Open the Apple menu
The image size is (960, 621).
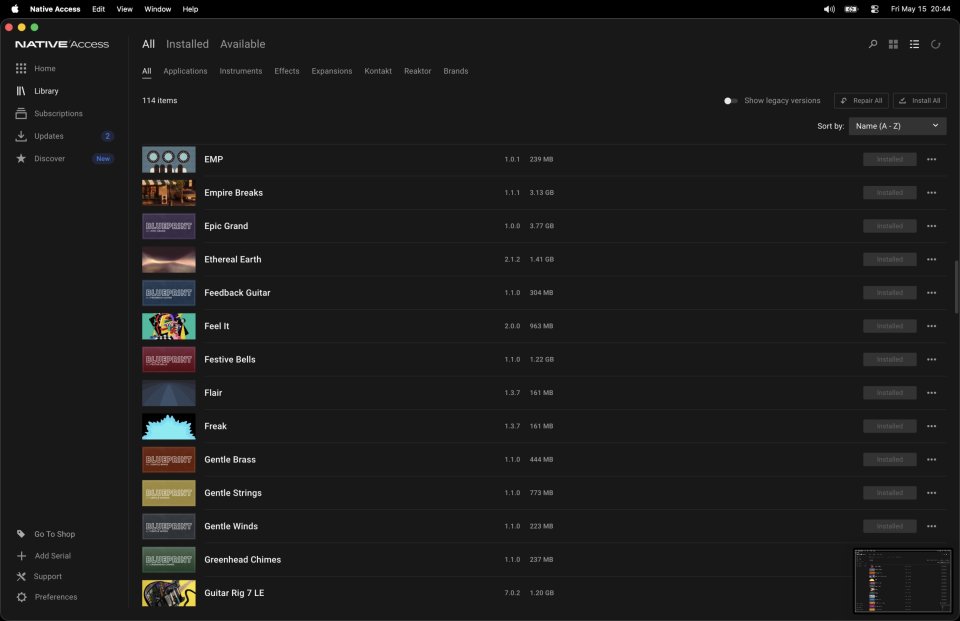pyautogui.click(x=15, y=9)
